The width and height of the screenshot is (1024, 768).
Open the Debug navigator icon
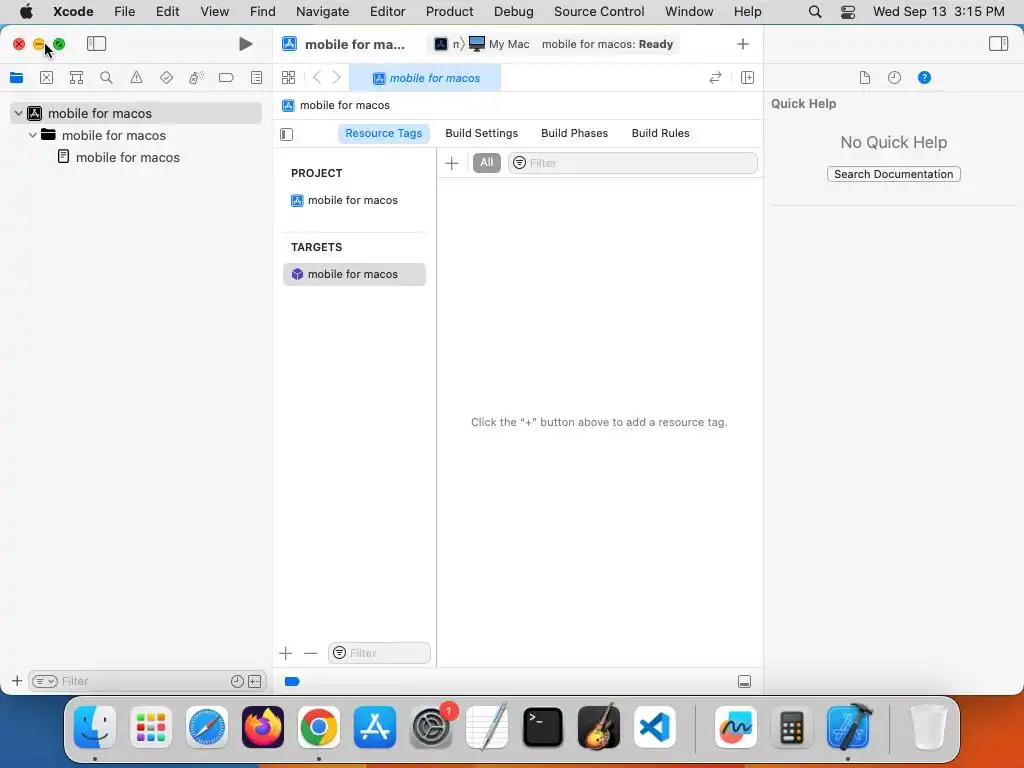click(196, 78)
